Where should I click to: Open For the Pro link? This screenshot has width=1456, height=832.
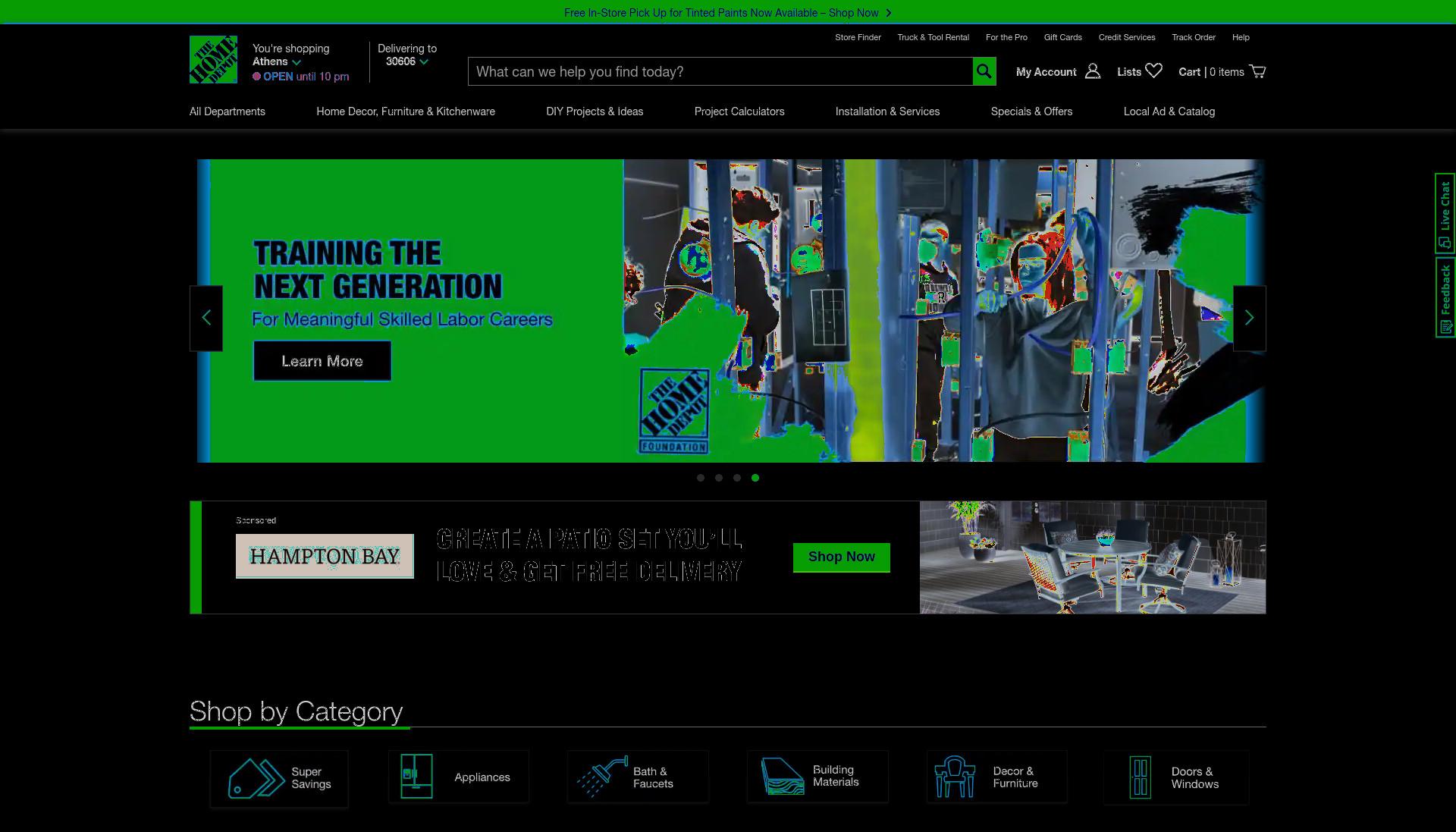pos(1006,37)
